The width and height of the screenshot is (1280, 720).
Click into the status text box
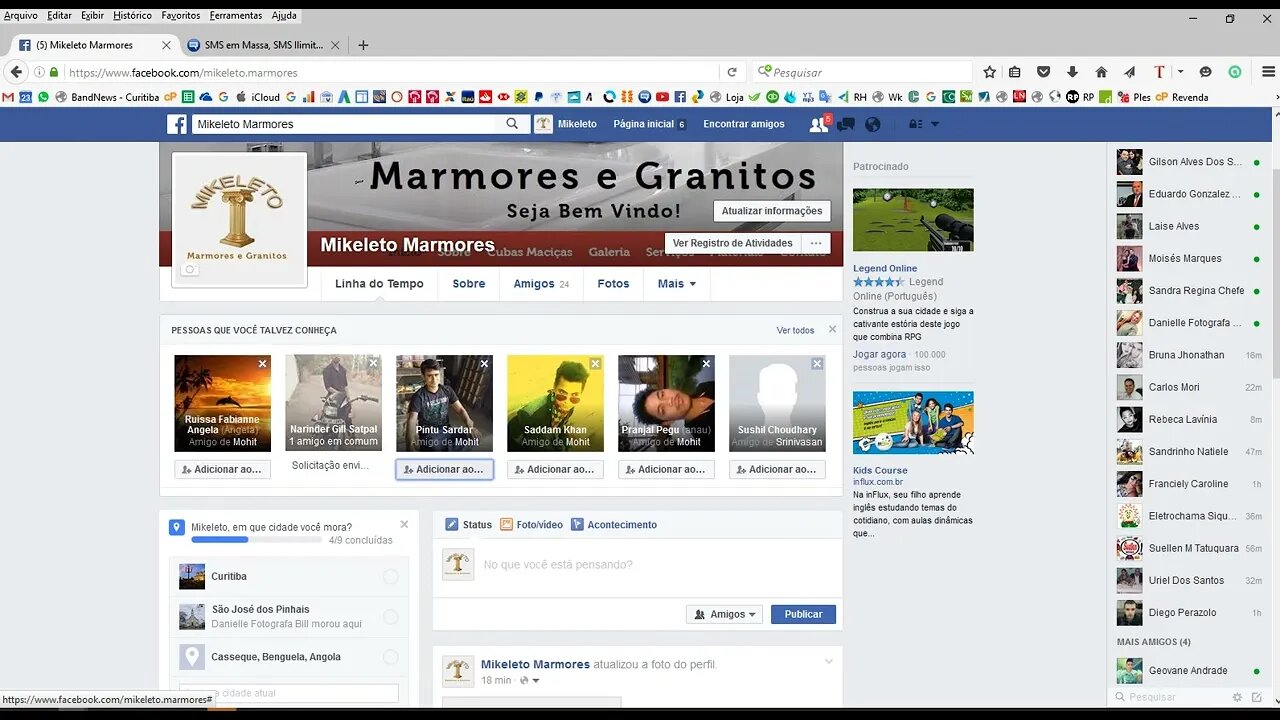(637, 565)
